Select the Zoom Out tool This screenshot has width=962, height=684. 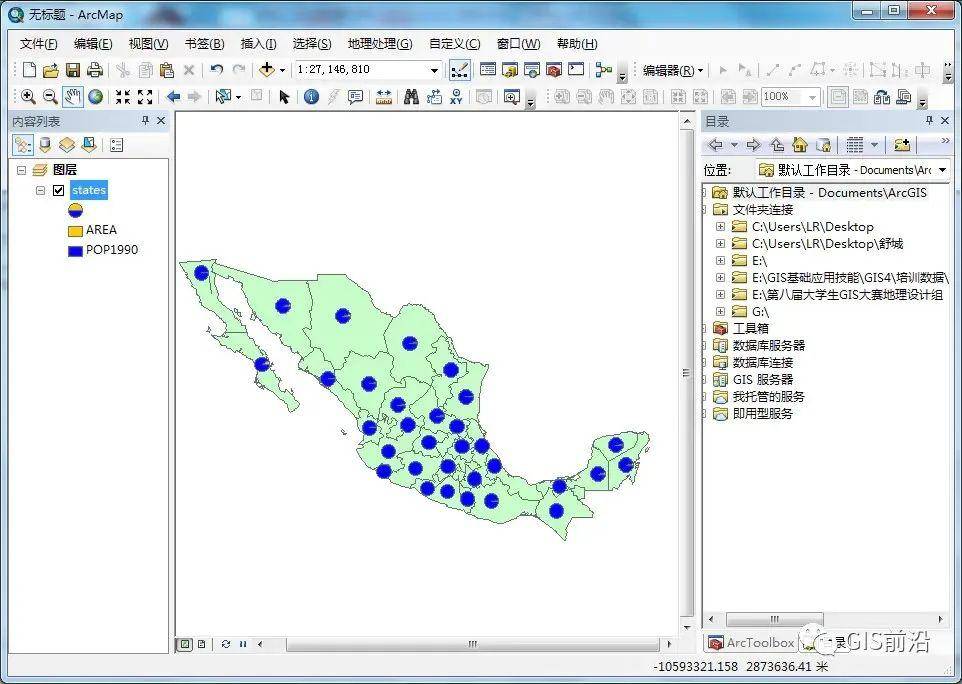click(50, 97)
